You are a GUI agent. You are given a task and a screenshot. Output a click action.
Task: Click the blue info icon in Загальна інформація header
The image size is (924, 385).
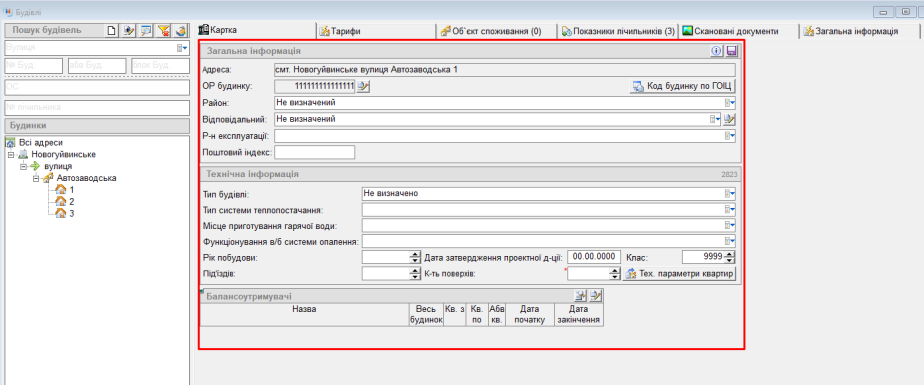pyautogui.click(x=717, y=51)
